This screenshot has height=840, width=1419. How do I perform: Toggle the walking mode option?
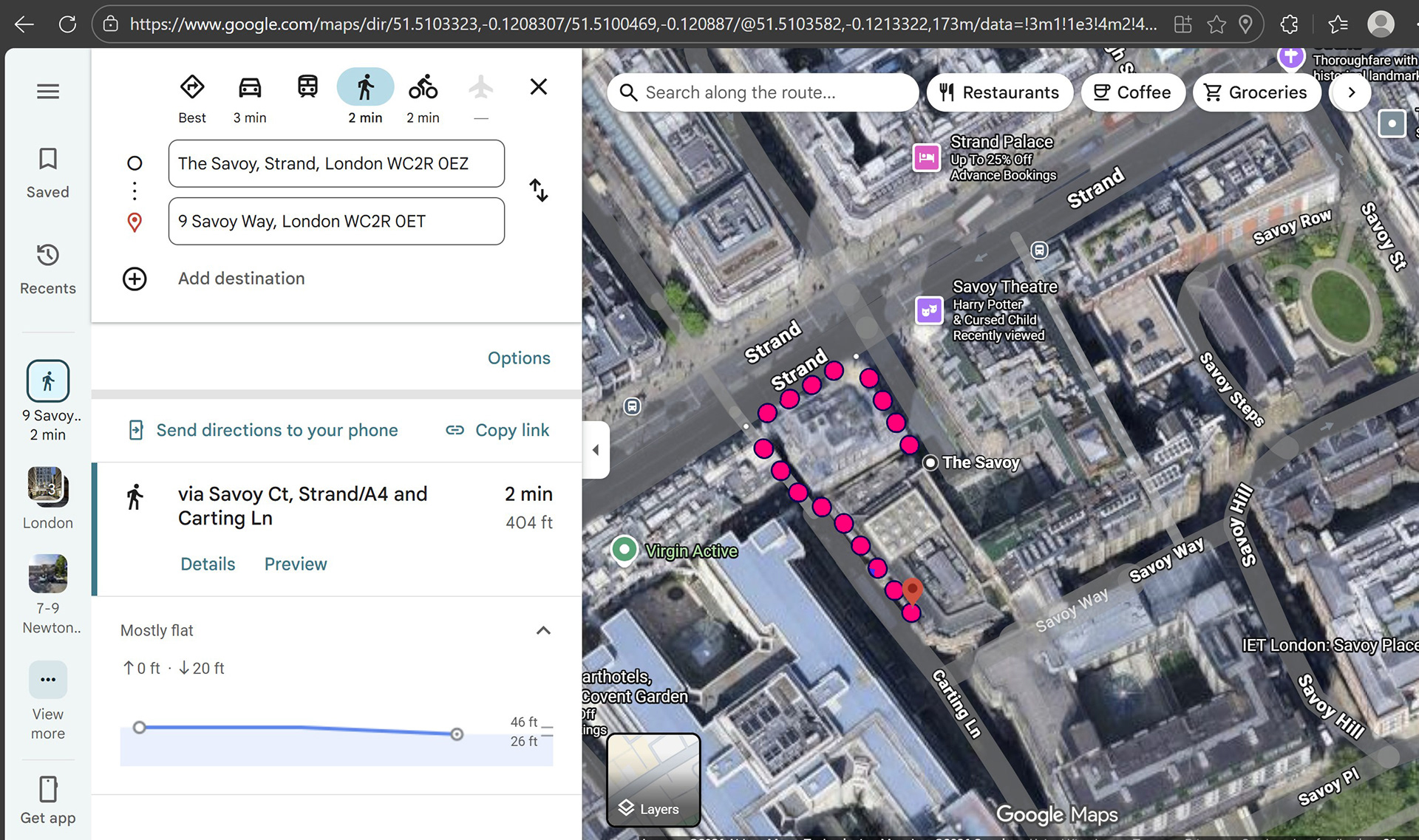pos(365,88)
